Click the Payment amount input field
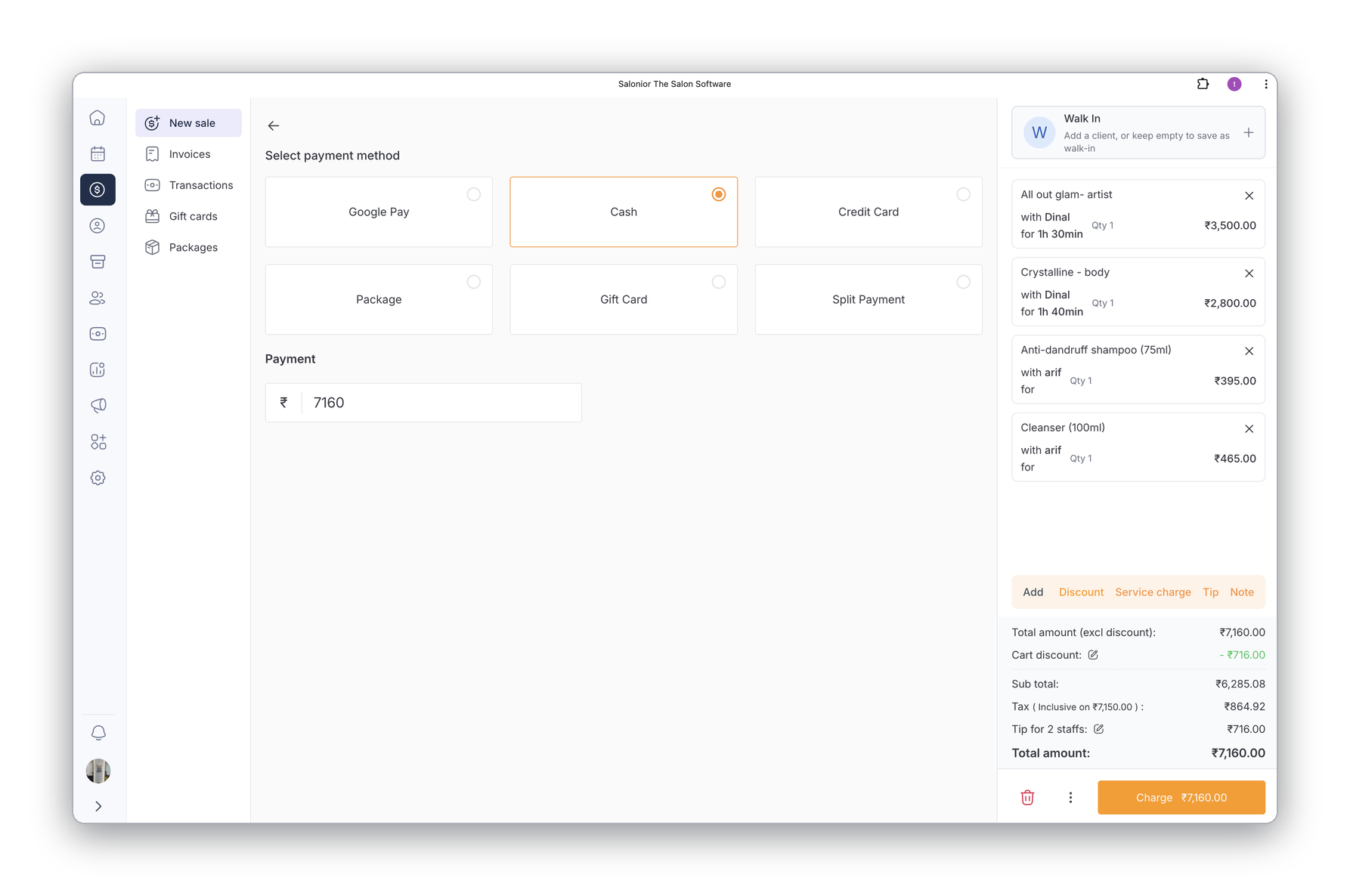The height and width of the screenshot is (896, 1350). [x=423, y=403]
